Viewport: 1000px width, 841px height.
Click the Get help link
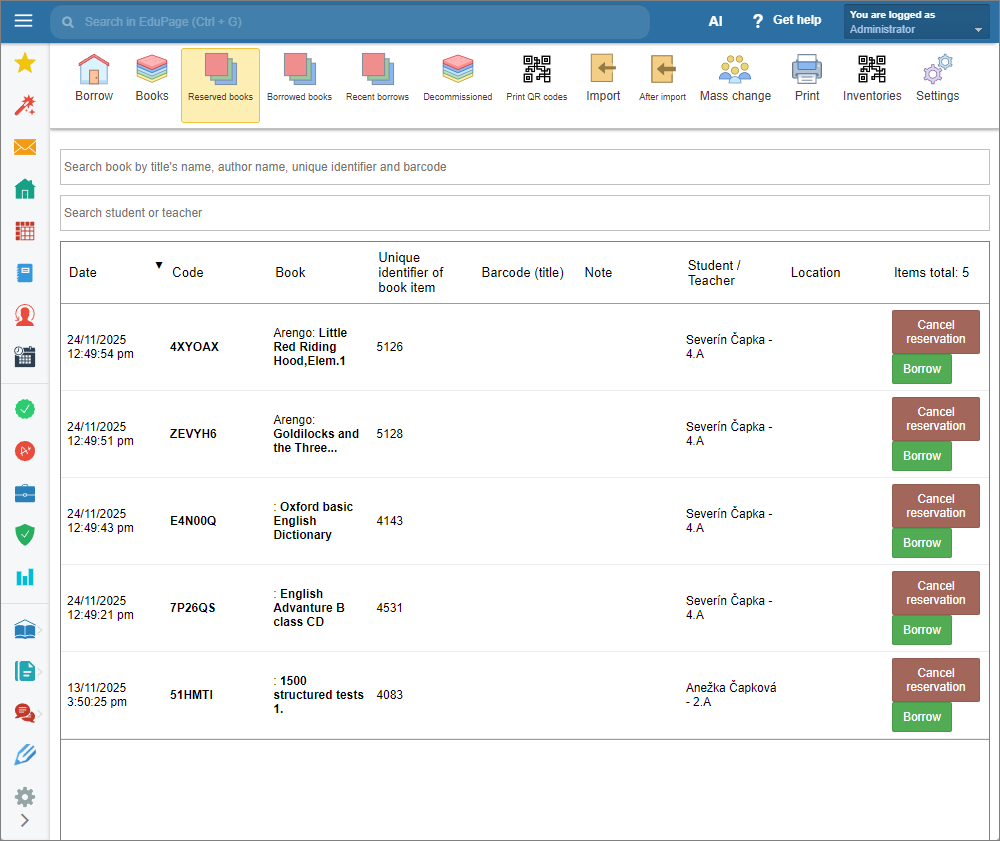[x=786, y=21]
